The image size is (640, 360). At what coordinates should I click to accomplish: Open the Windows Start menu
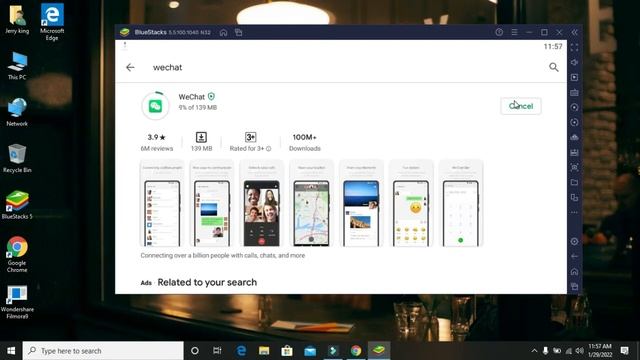click(x=11, y=351)
